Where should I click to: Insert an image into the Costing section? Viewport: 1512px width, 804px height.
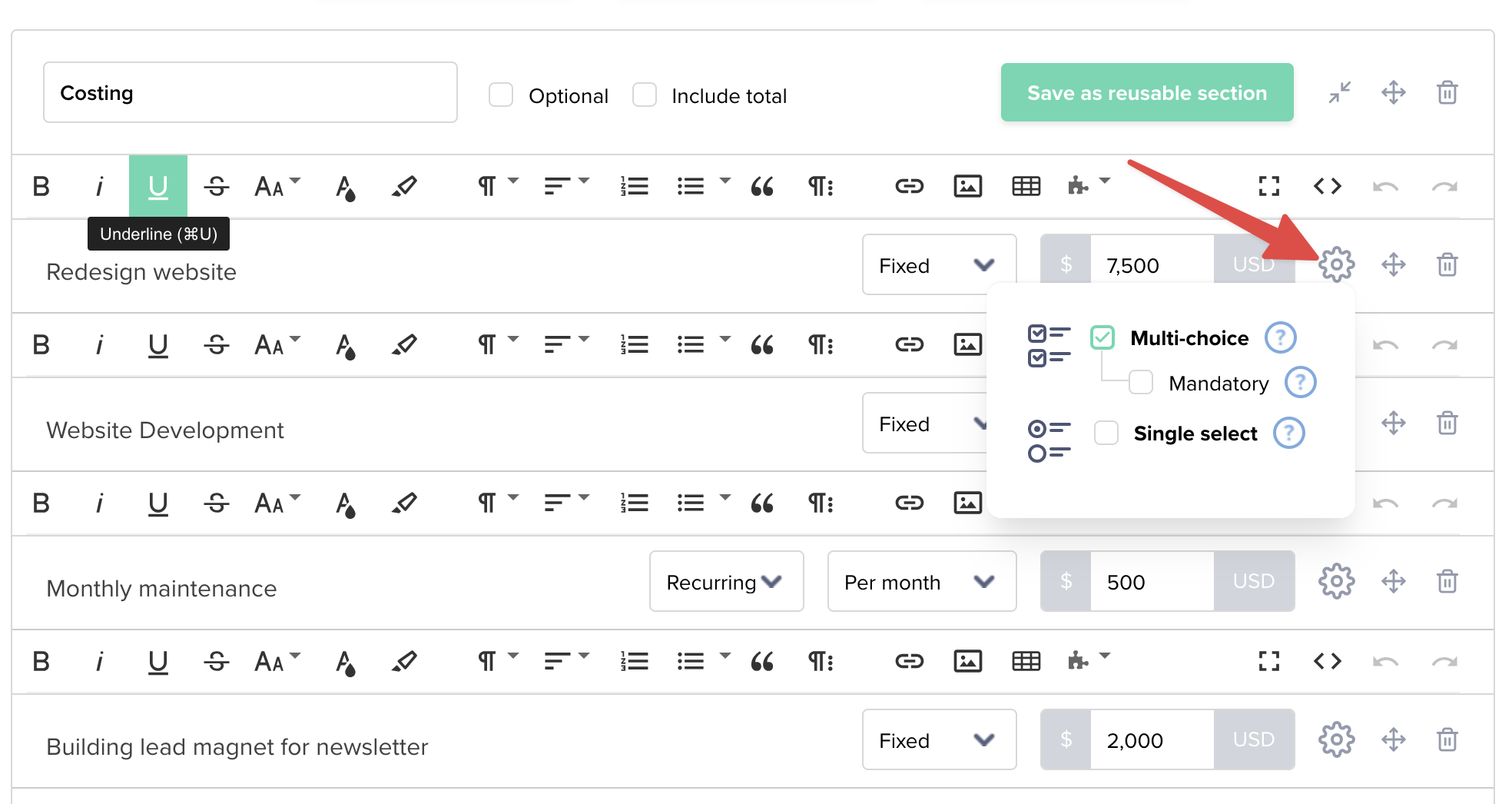coord(968,185)
